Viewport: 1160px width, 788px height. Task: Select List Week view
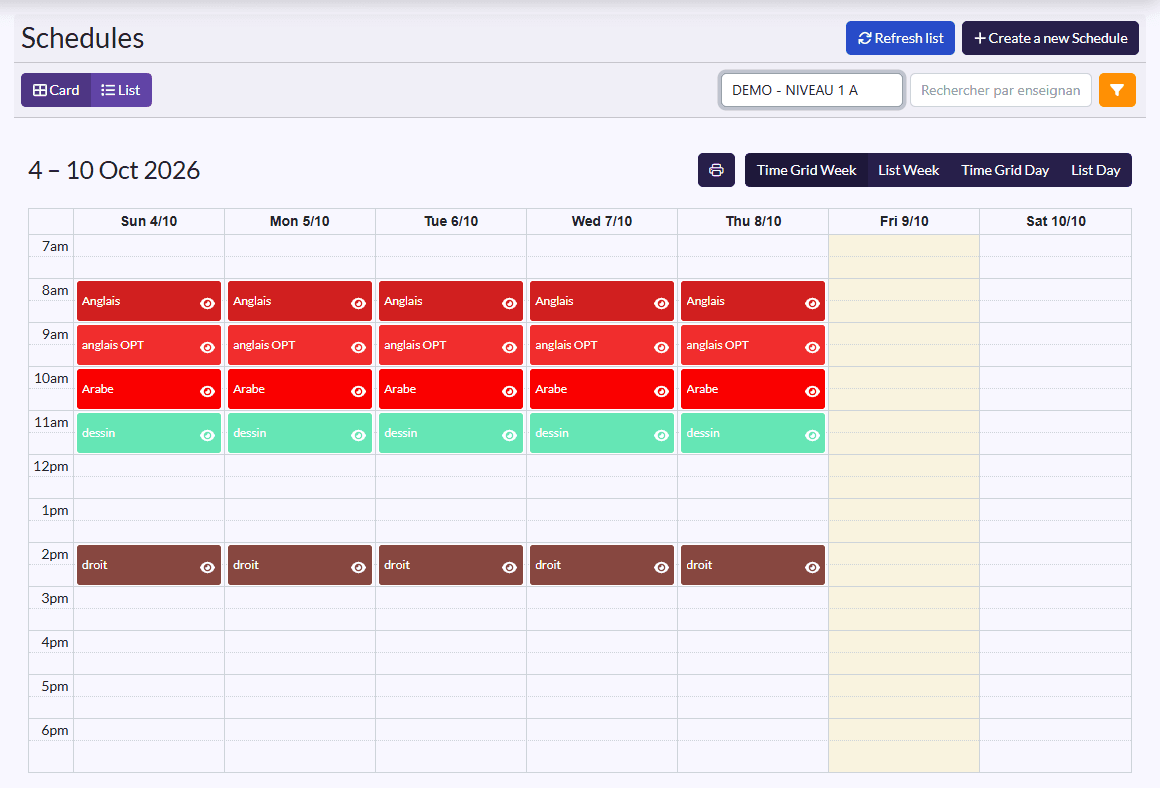(x=908, y=170)
